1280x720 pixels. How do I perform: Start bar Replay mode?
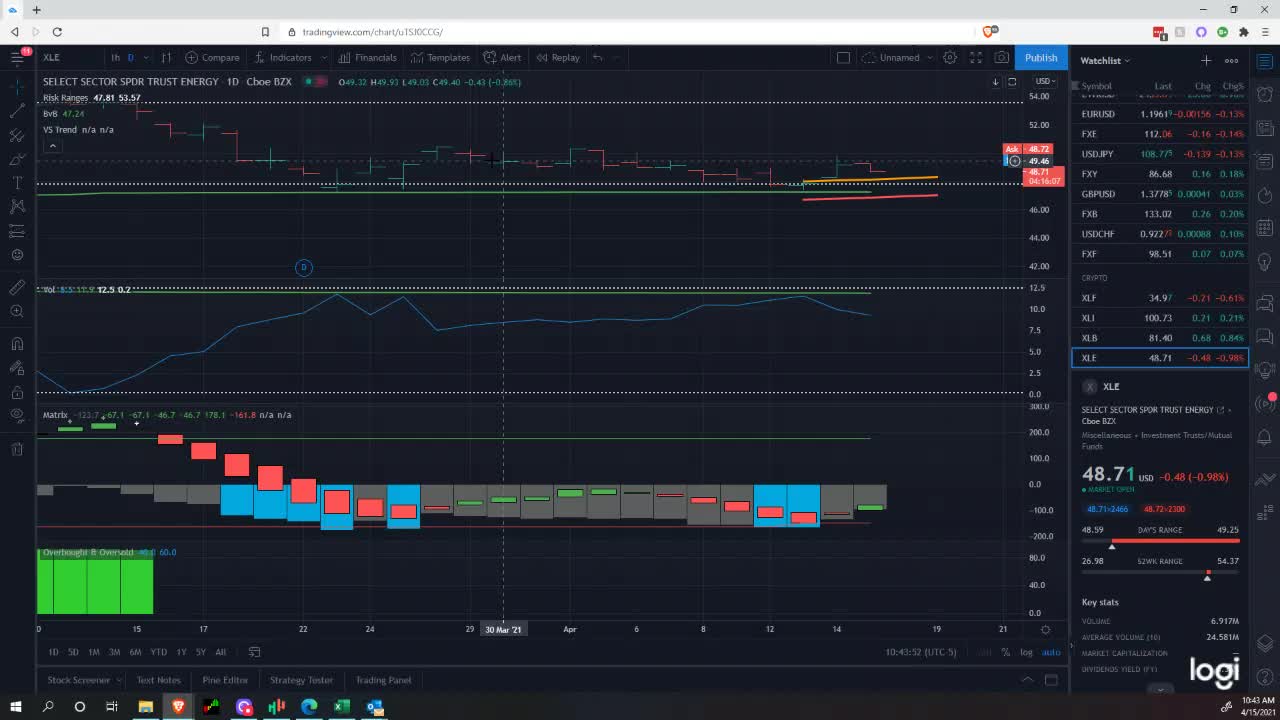[558, 57]
